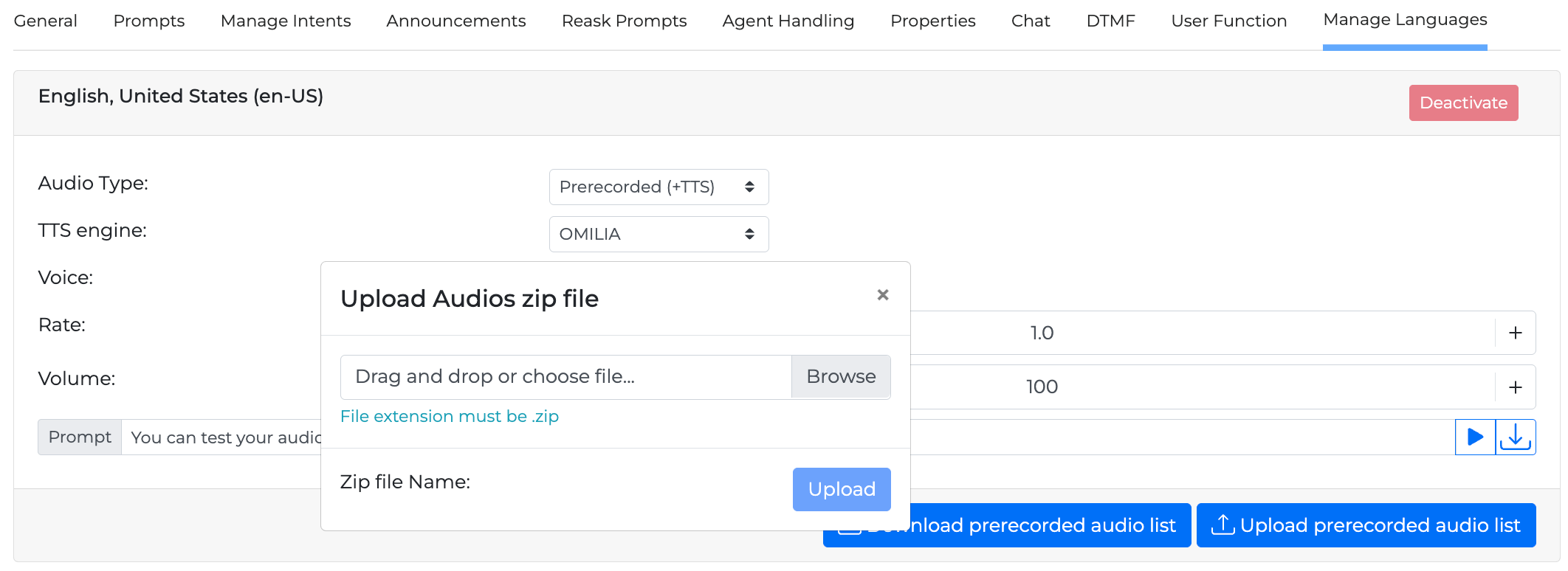Open the Prompts tab
Image resolution: width=1568 pixels, height=571 pixels.
click(x=149, y=21)
